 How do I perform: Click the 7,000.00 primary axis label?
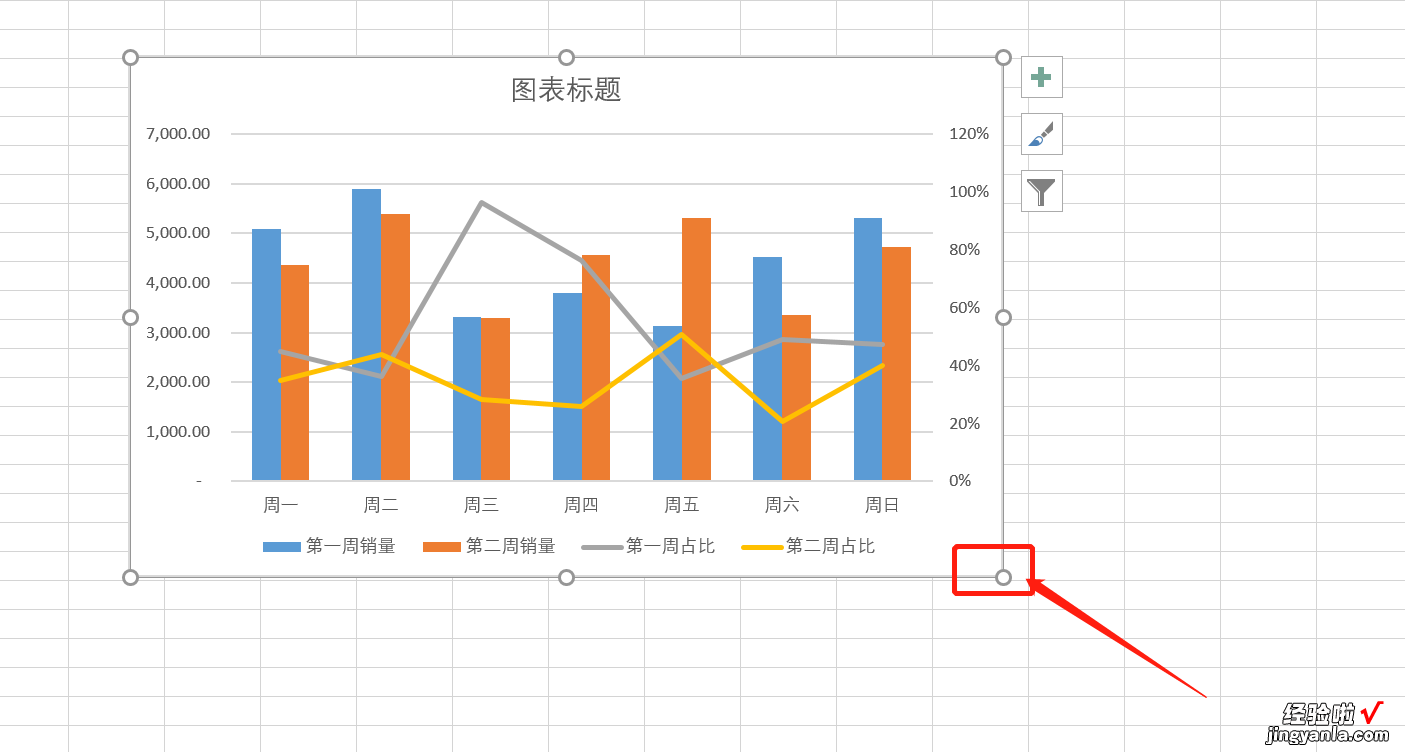pyautogui.click(x=178, y=134)
